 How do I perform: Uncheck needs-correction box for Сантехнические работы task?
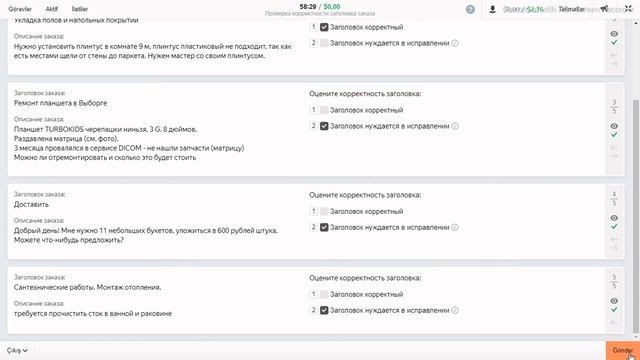pos(324,310)
